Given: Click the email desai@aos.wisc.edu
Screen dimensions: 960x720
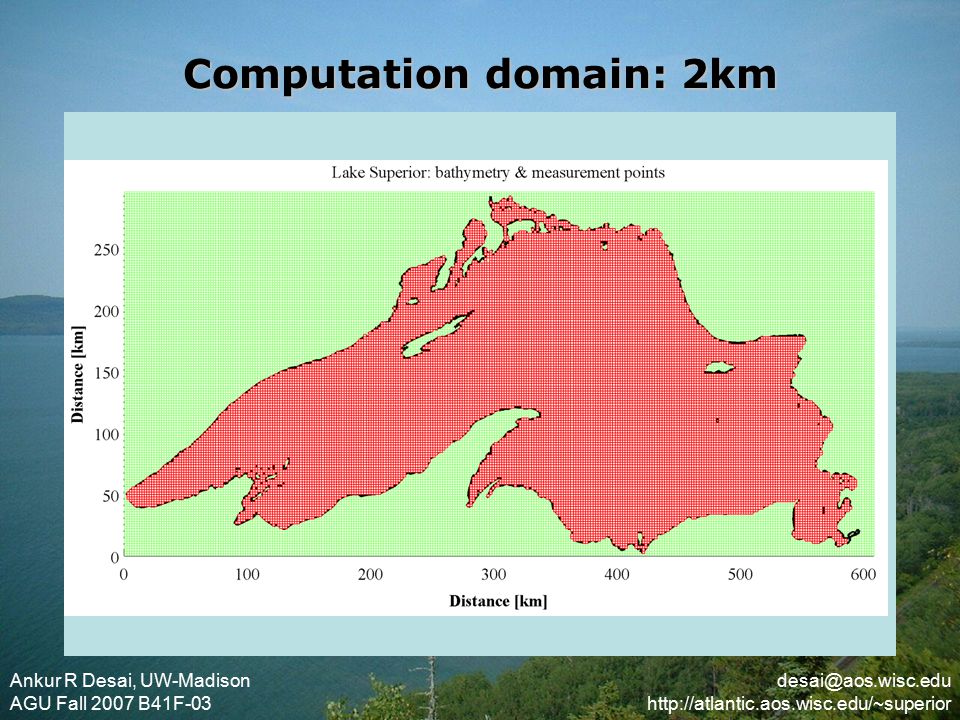Looking at the screenshot, I should point(864,680).
